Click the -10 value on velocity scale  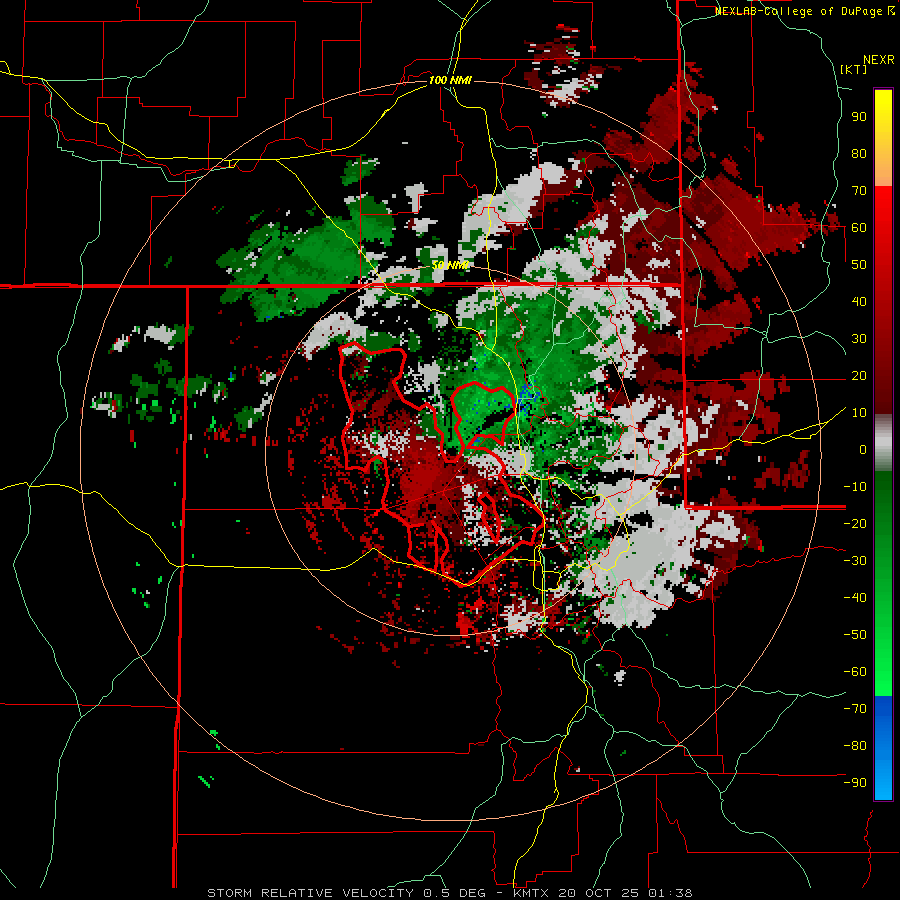tap(855, 487)
